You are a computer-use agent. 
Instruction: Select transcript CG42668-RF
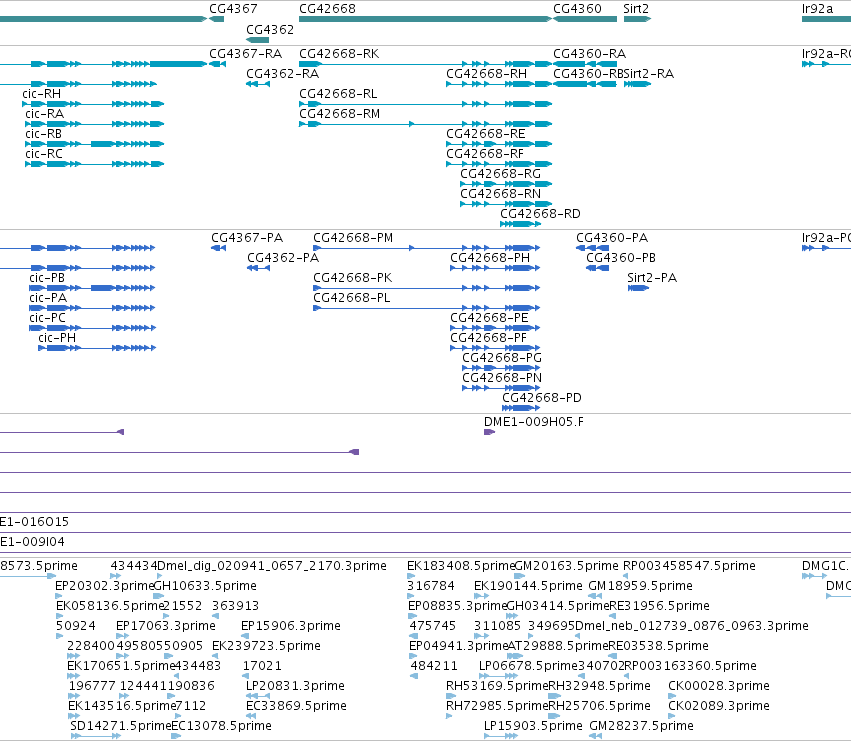tap(485, 154)
